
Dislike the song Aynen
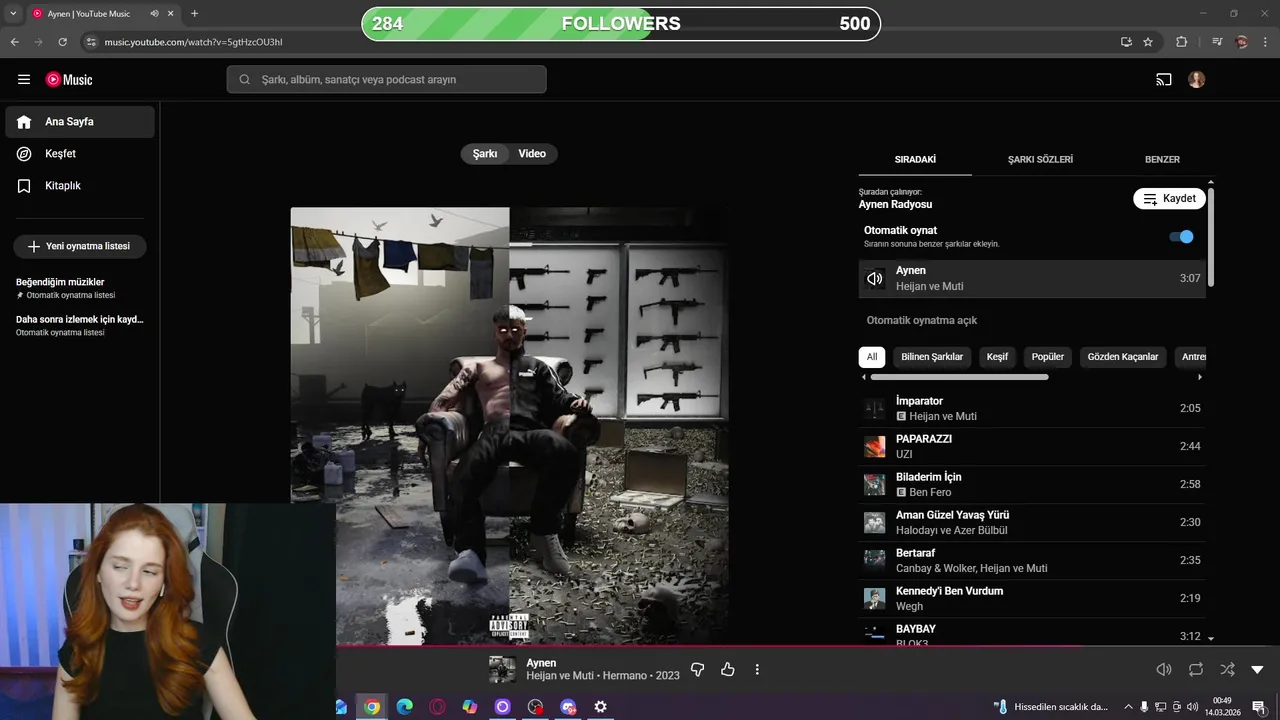point(698,670)
